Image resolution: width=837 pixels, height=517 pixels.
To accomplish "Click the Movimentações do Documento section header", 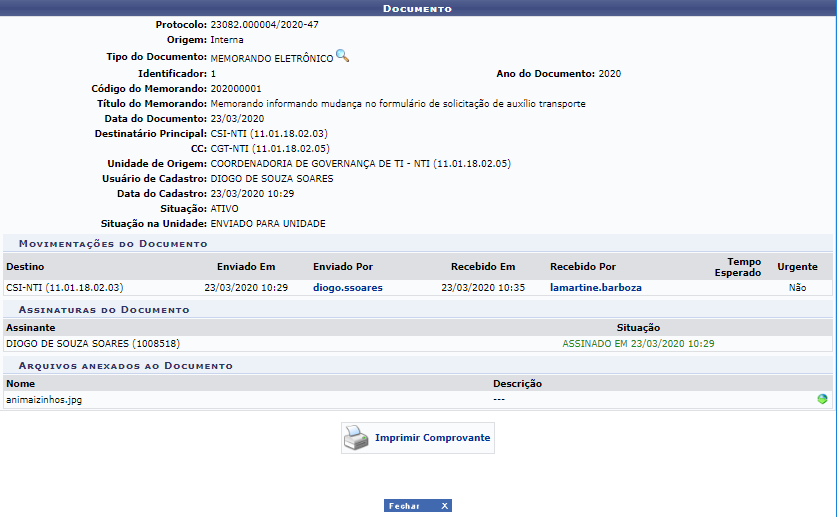I will click(x=113, y=243).
